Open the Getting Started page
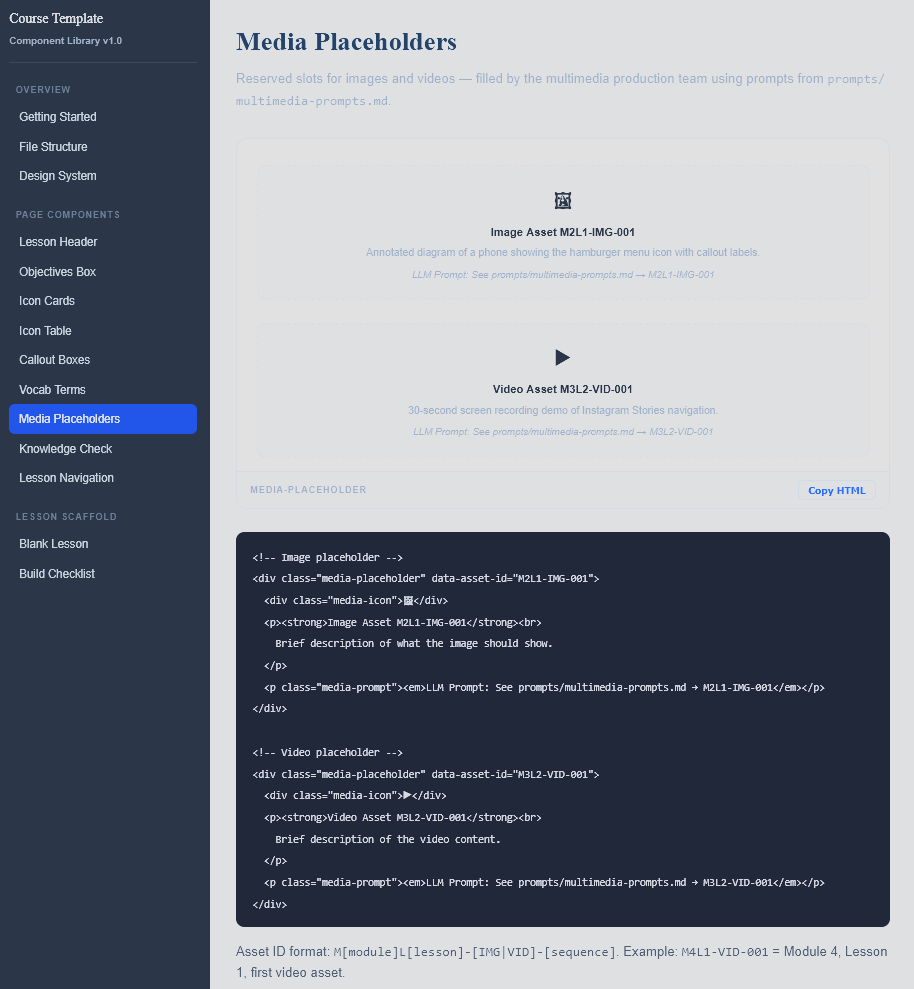914x989 pixels. pos(58,117)
